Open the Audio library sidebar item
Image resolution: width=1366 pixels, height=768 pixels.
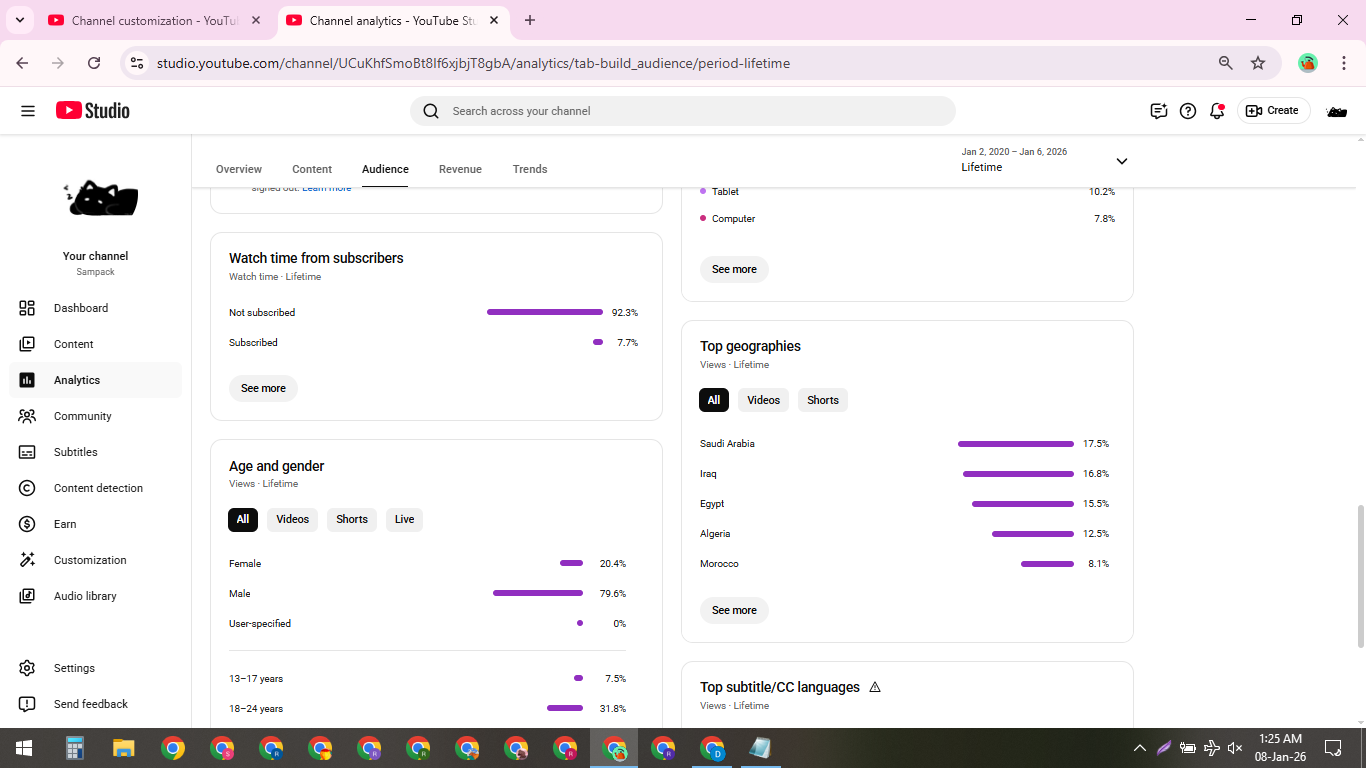click(x=85, y=596)
